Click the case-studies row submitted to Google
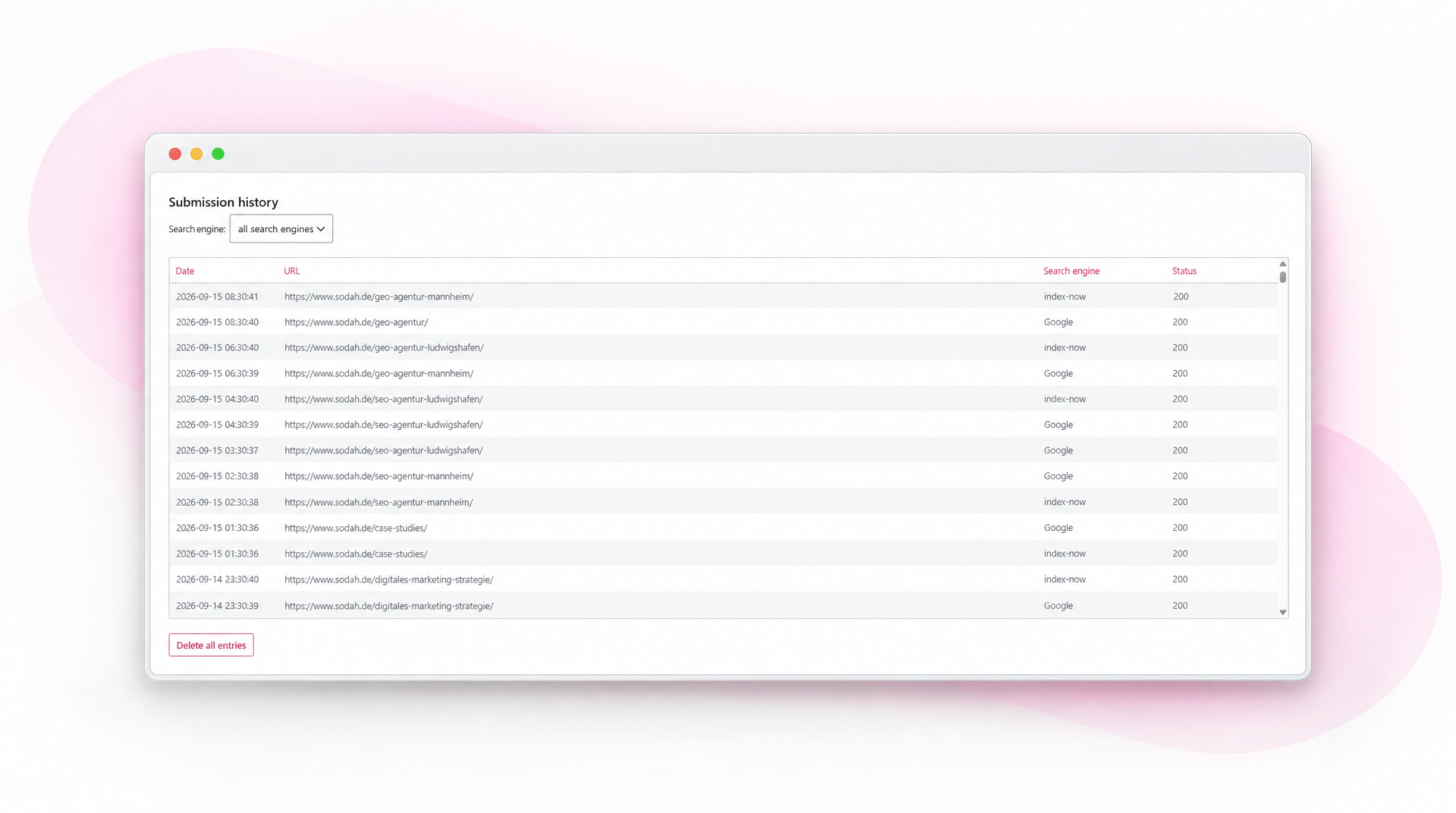Screen dimensions: 1456x813 point(723,528)
